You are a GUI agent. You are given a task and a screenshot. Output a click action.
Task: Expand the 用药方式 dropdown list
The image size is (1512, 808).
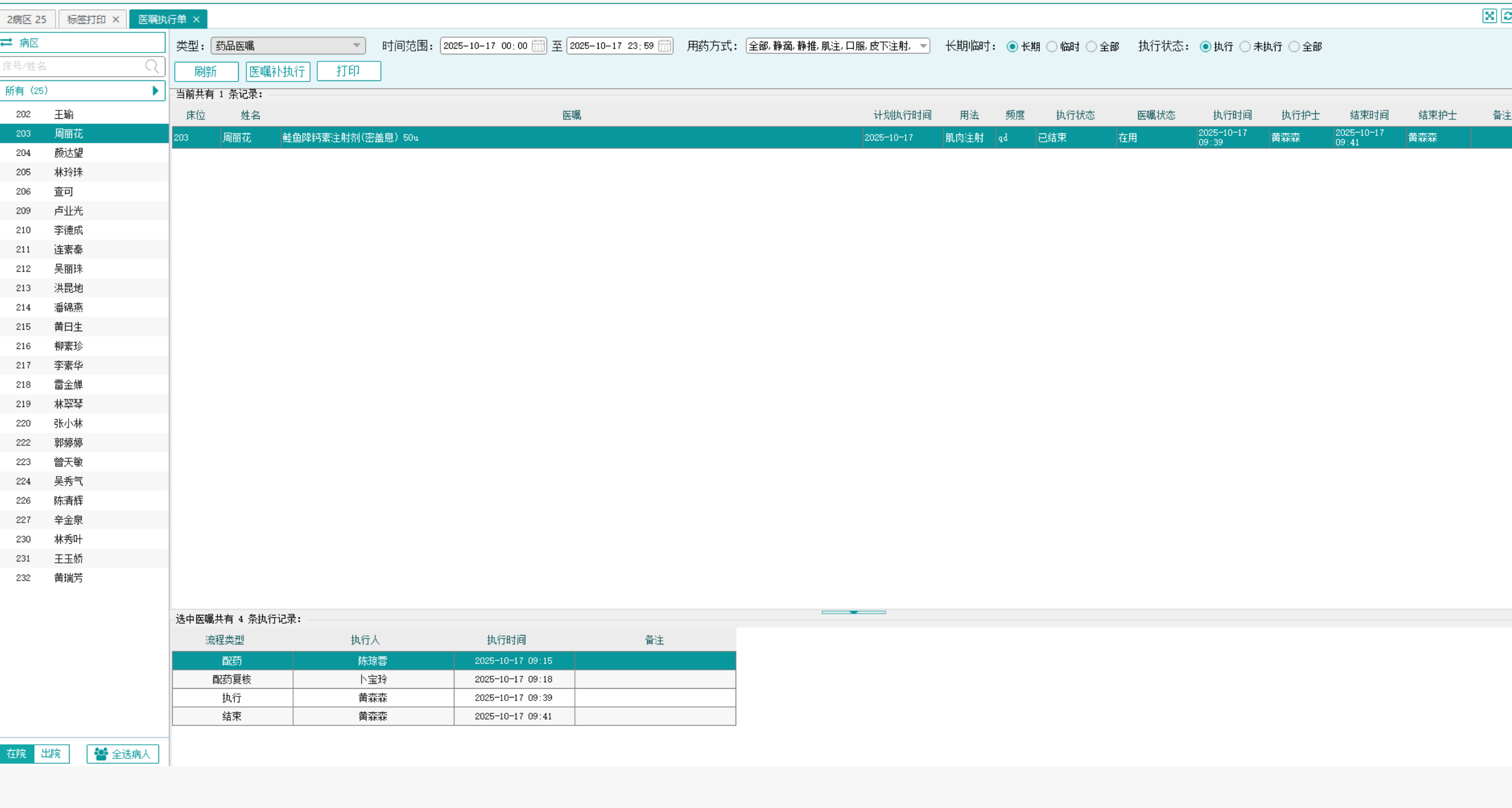922,45
